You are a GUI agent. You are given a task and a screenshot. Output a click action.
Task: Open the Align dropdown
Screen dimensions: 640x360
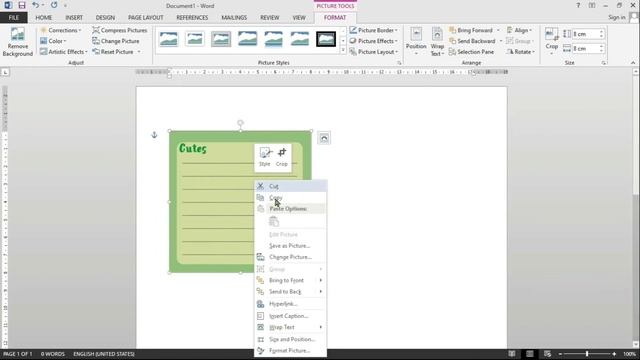519,30
